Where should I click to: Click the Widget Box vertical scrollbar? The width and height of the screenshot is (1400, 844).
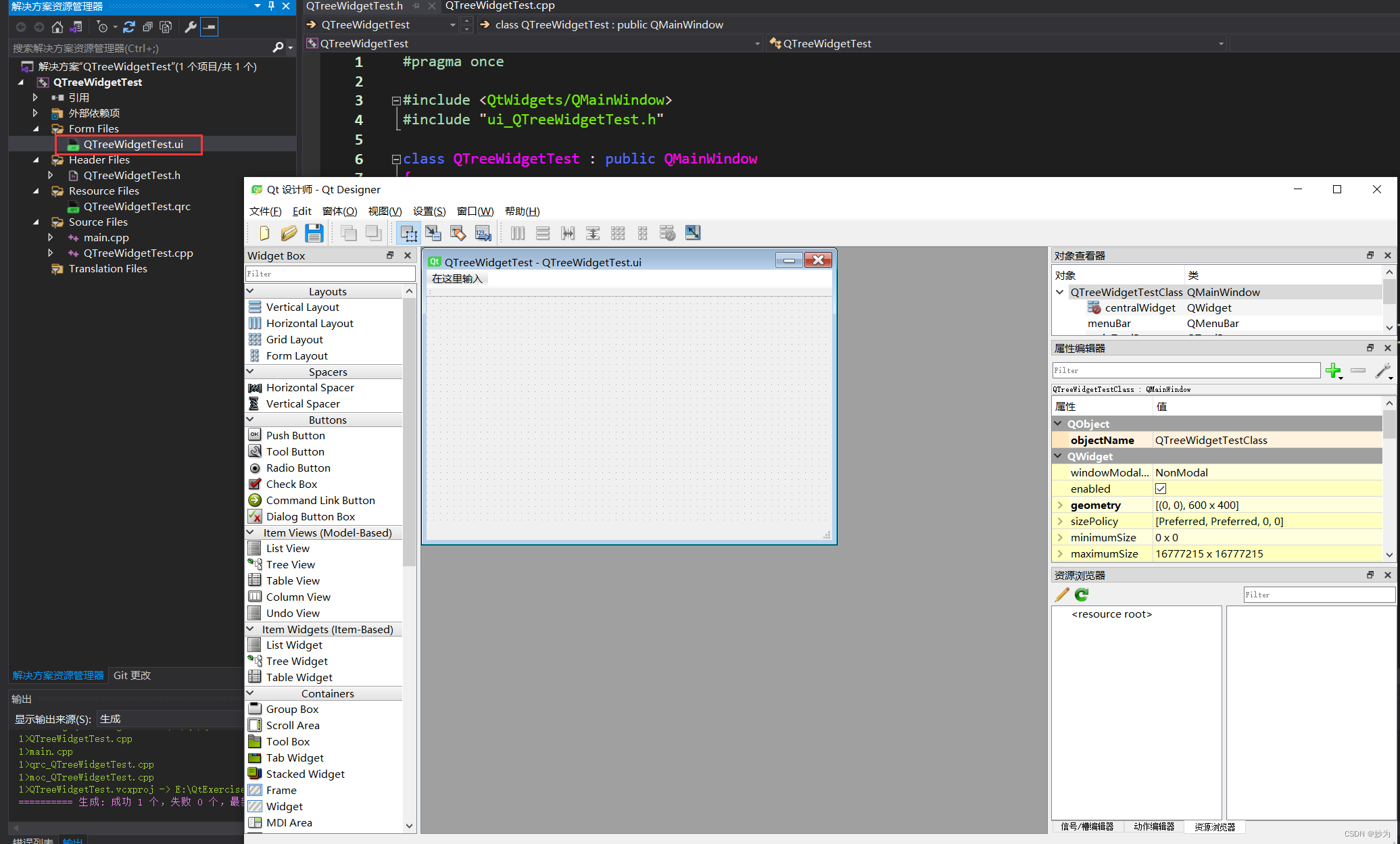[x=409, y=432]
